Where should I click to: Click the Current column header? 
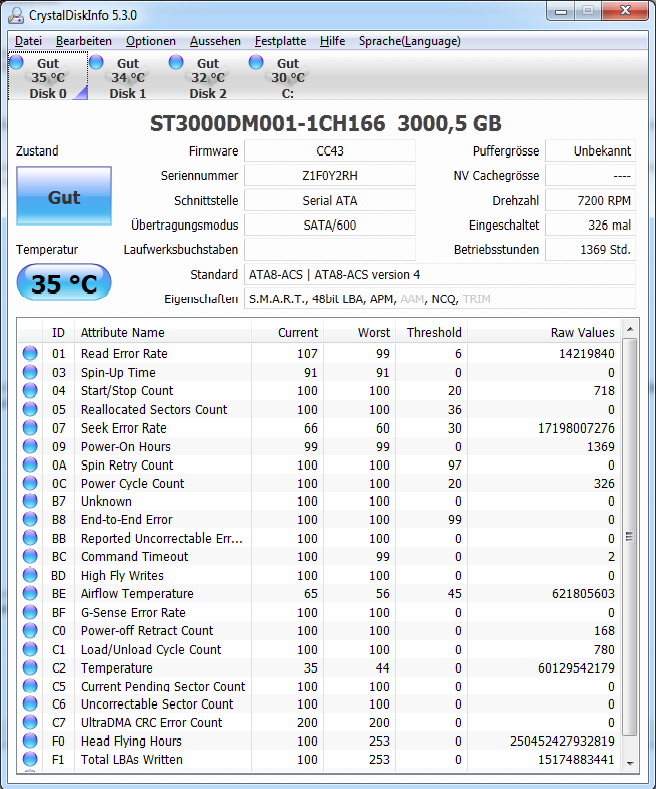(287, 333)
